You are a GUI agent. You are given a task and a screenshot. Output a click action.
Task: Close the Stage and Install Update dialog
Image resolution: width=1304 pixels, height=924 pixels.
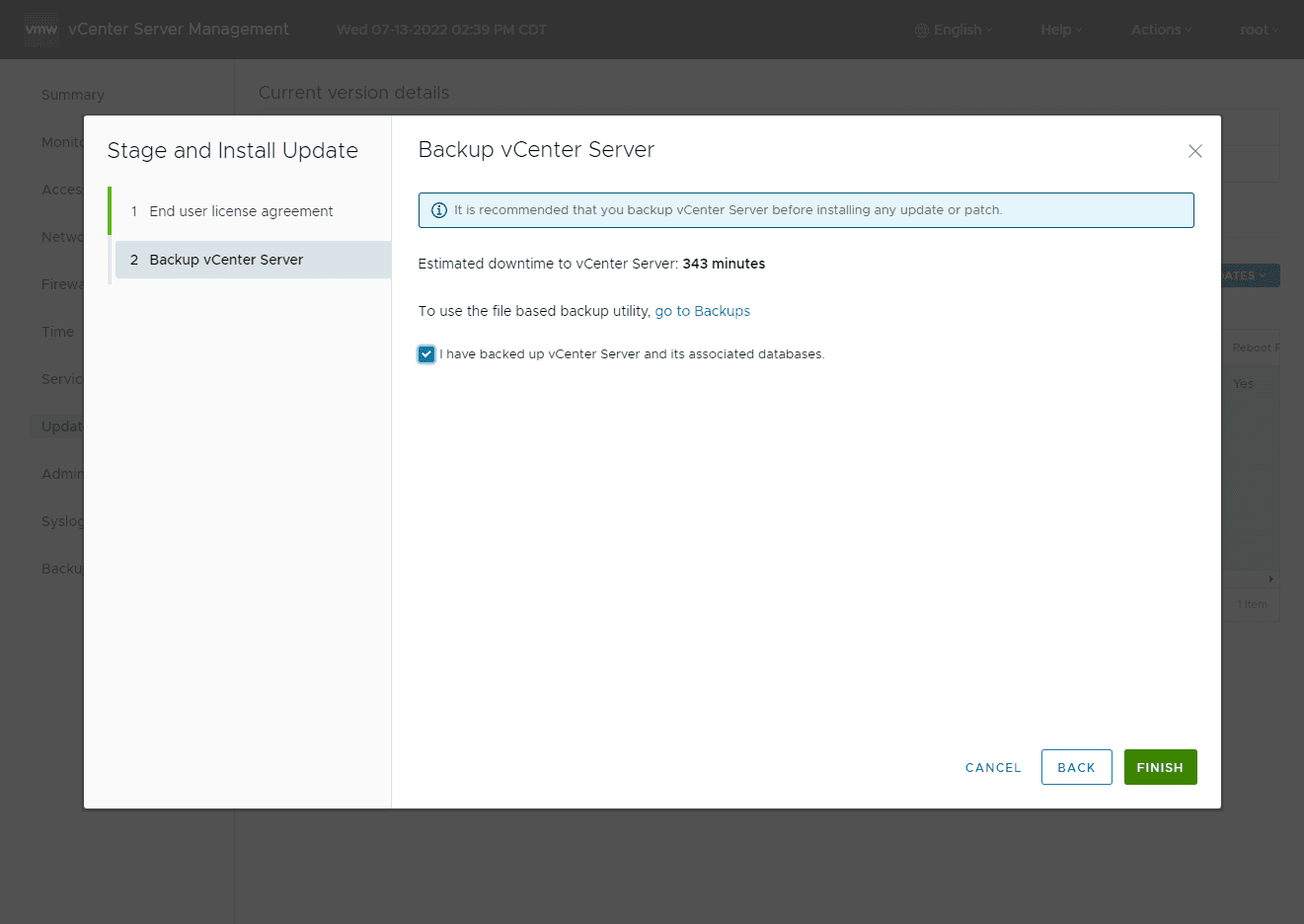click(x=1194, y=151)
